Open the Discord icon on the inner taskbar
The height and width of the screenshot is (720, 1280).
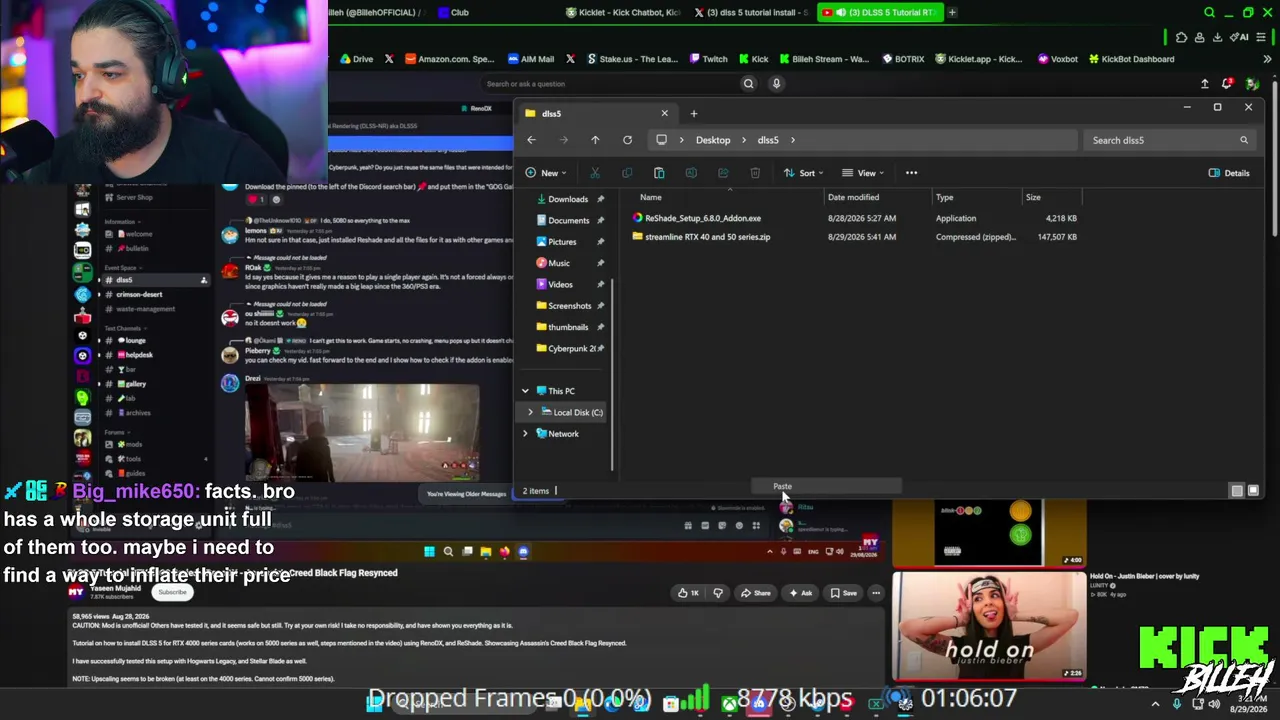(x=523, y=551)
